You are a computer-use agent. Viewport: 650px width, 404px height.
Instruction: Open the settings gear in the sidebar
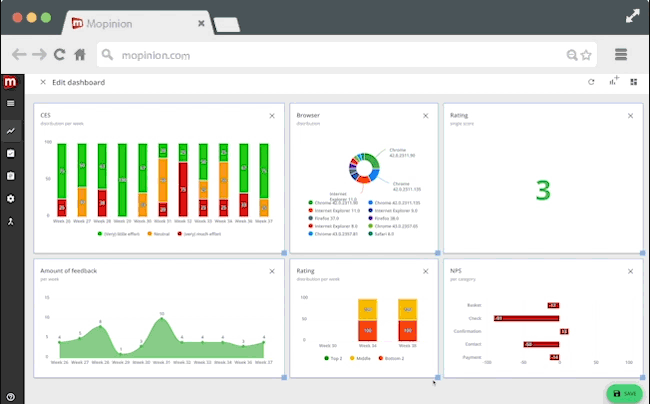pos(10,199)
